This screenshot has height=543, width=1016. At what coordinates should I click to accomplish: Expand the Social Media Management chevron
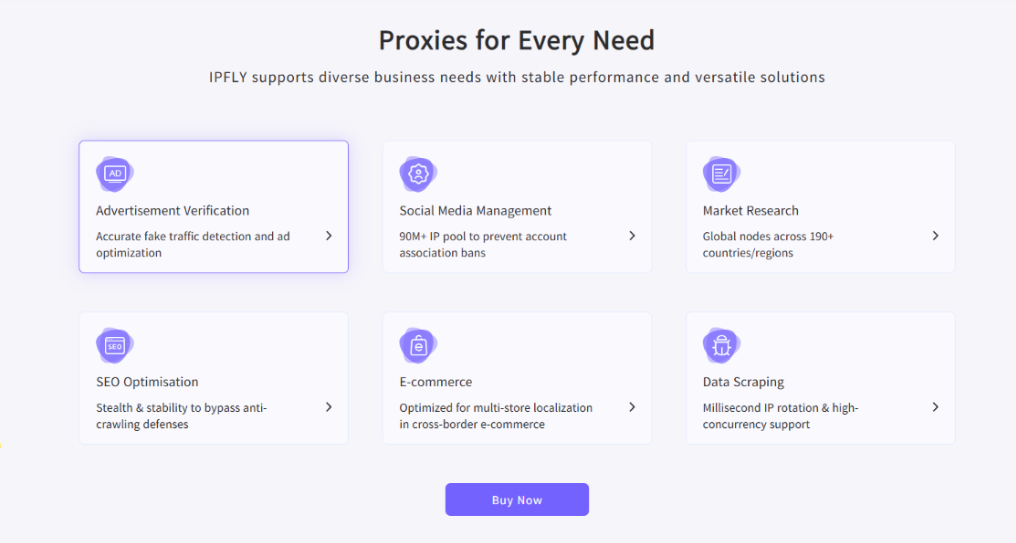[632, 236]
